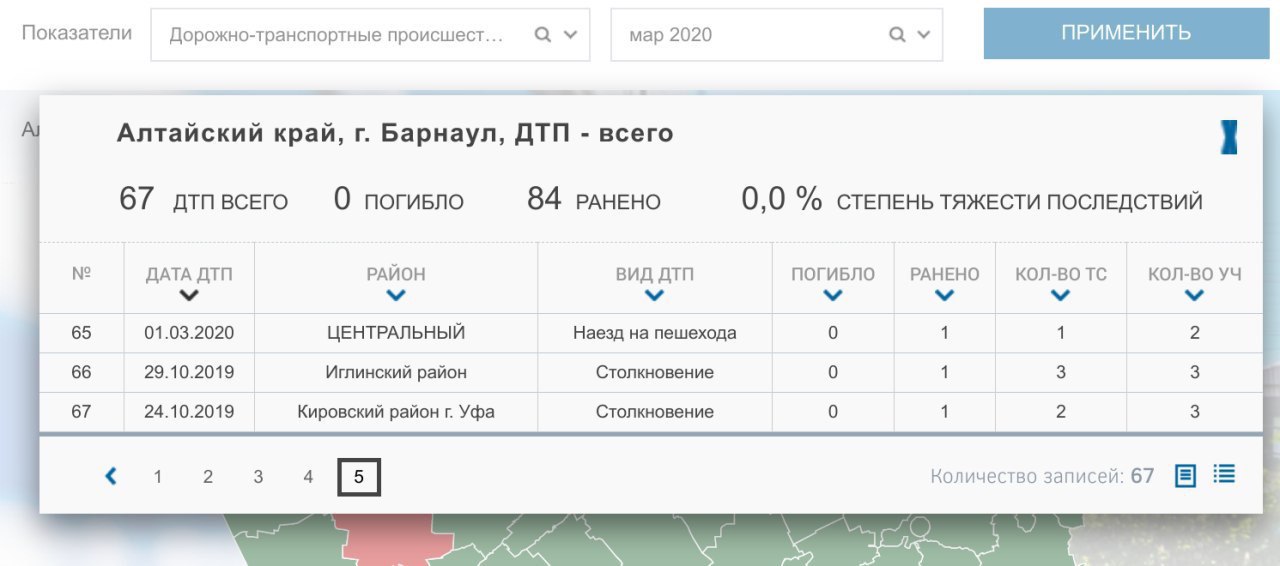Click the 0 ПОГИБЛО summary

(399, 200)
